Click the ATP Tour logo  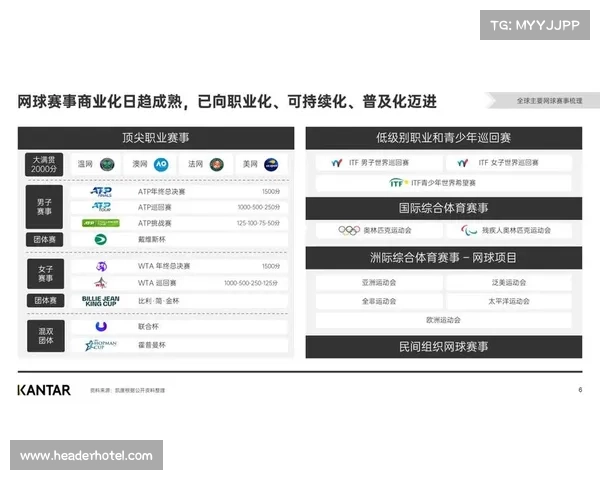click(x=101, y=207)
